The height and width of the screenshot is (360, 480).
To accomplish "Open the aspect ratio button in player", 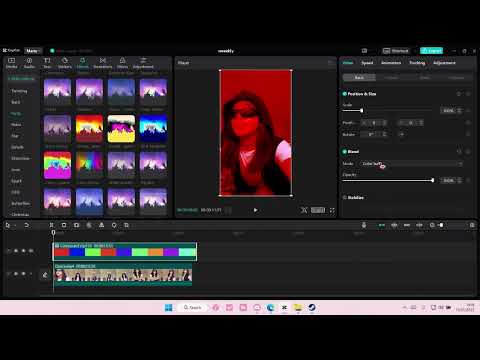I will click(318, 210).
